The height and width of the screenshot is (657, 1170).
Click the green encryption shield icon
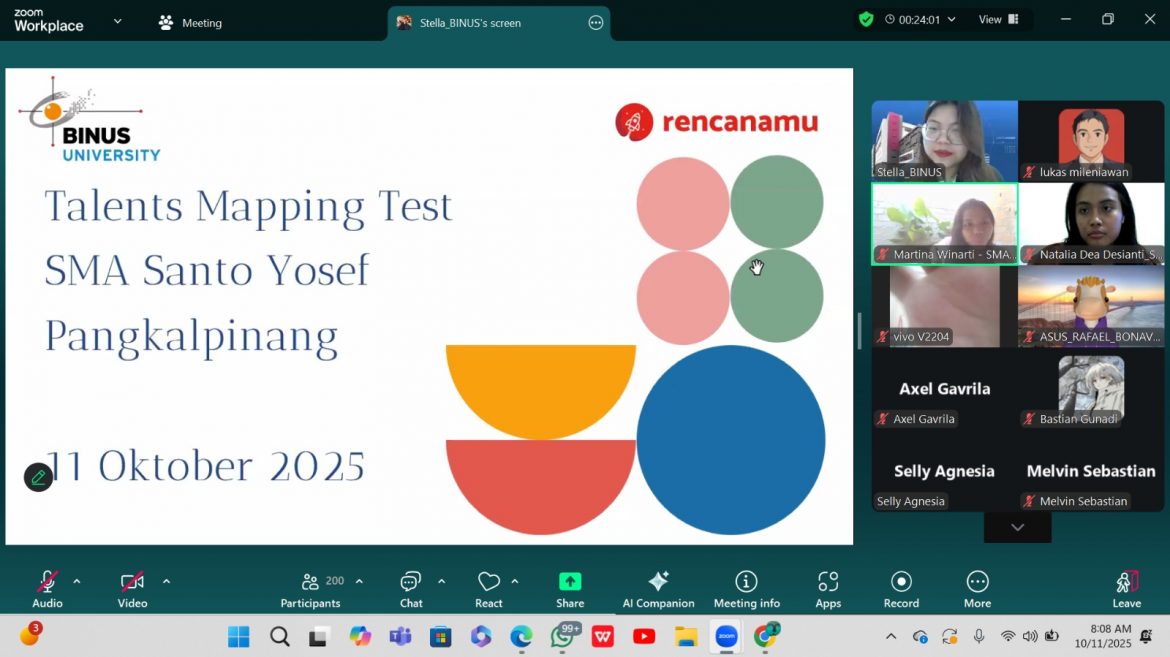(x=866, y=19)
